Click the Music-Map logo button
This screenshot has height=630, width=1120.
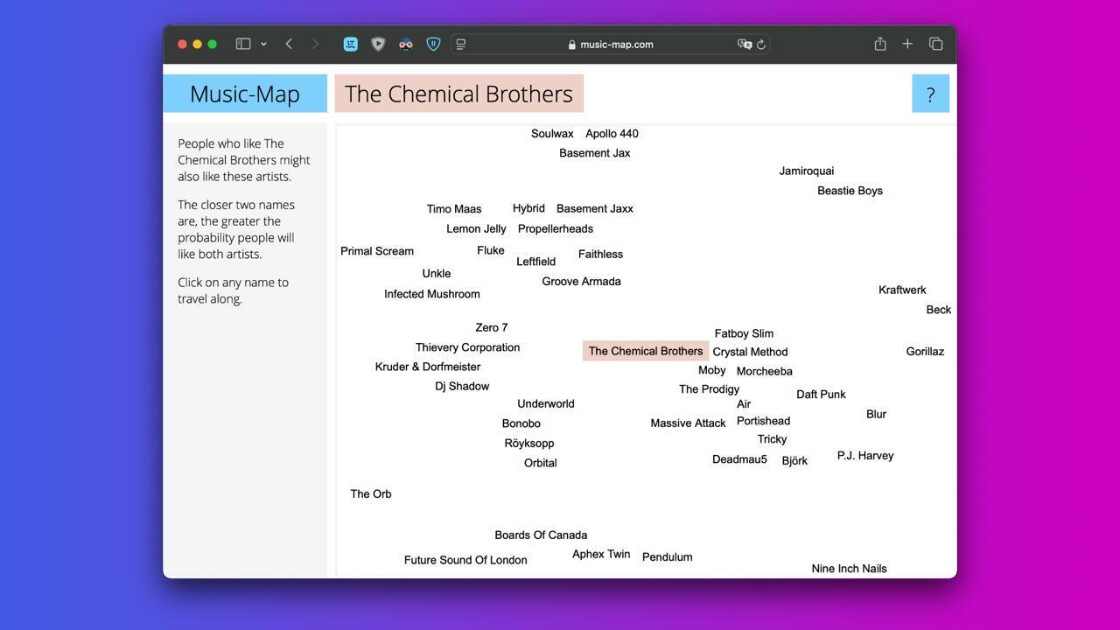click(x=245, y=94)
